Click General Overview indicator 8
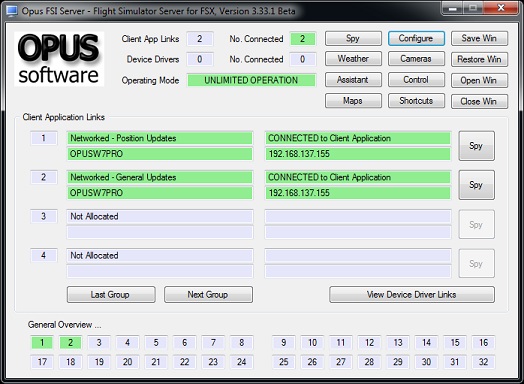524x384 pixels. (242, 343)
